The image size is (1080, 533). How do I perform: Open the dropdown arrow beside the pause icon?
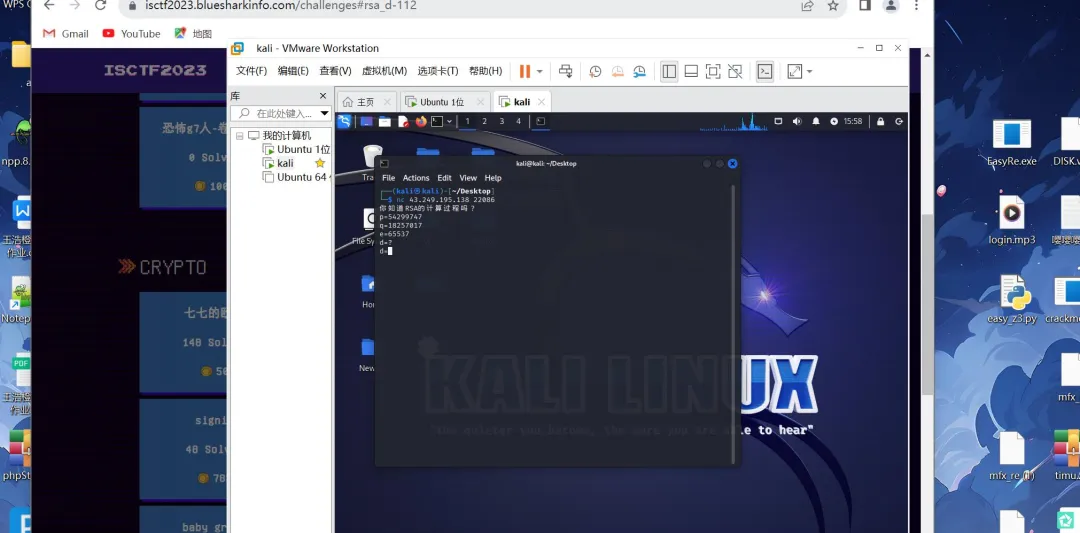click(x=539, y=72)
